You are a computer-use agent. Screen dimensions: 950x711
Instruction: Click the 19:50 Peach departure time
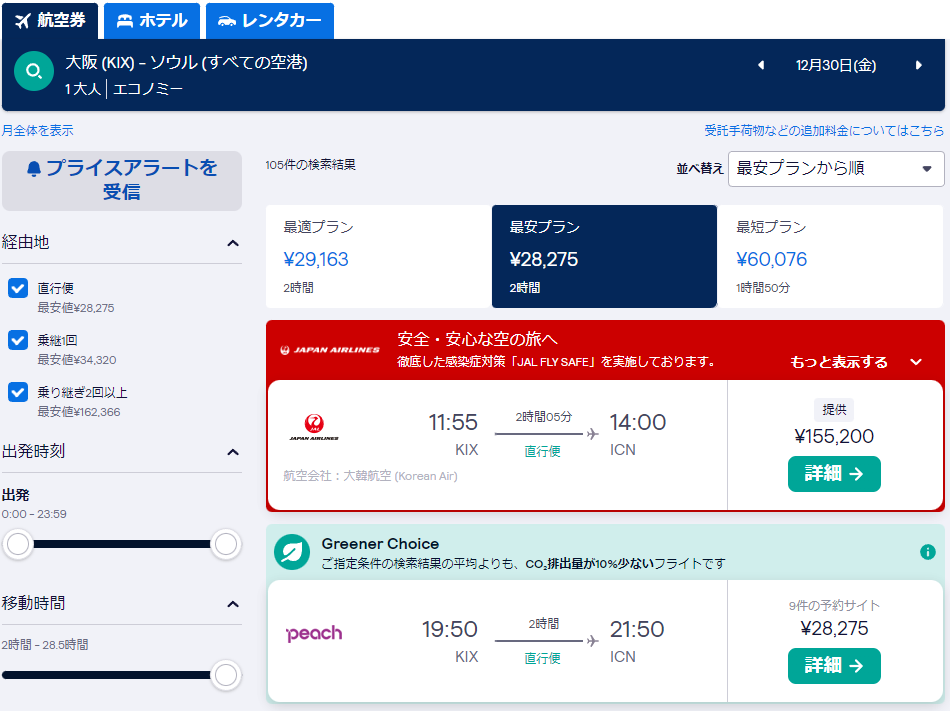[450, 629]
